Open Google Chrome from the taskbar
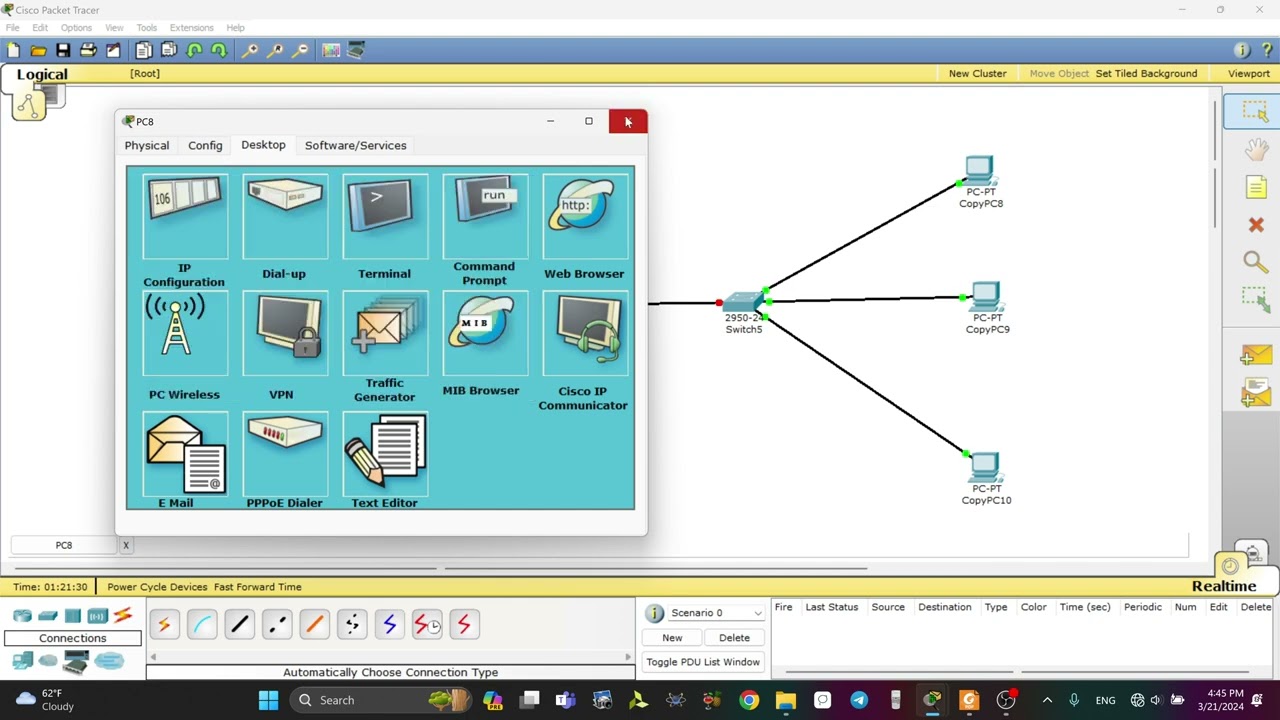This screenshot has width=1280, height=720. coord(749,700)
